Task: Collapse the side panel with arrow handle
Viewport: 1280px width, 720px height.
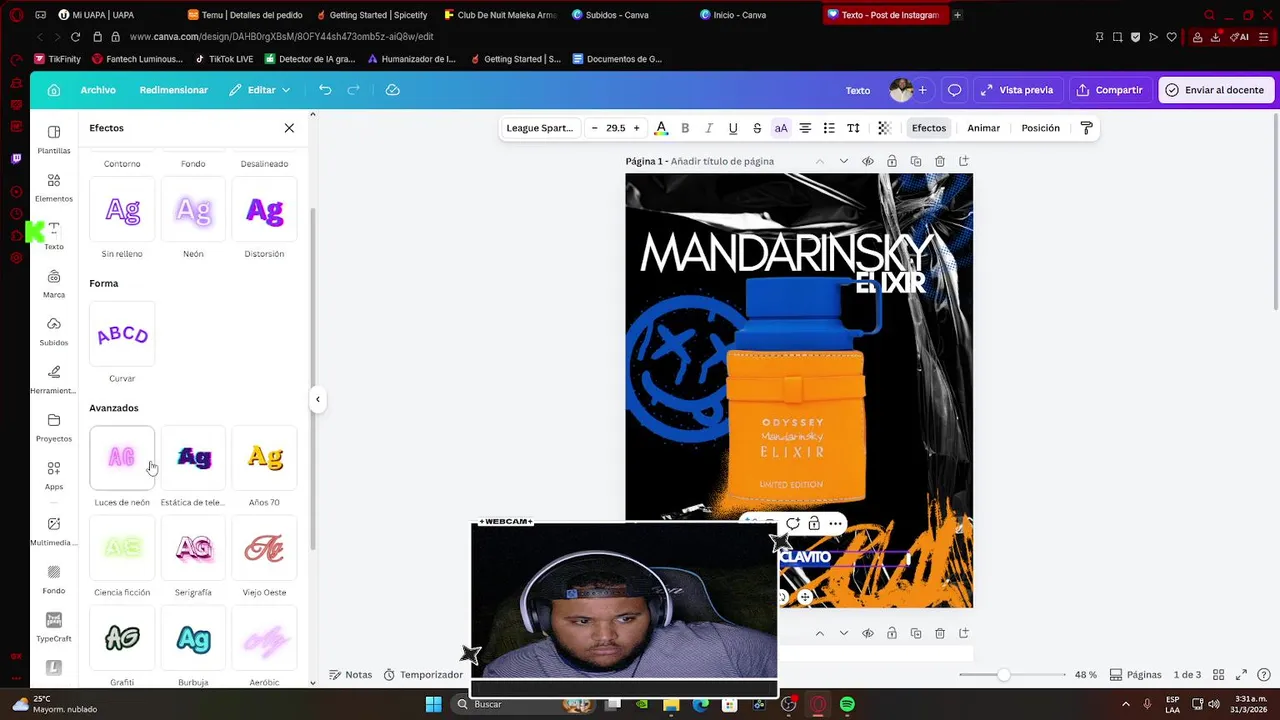Action: 318,399
